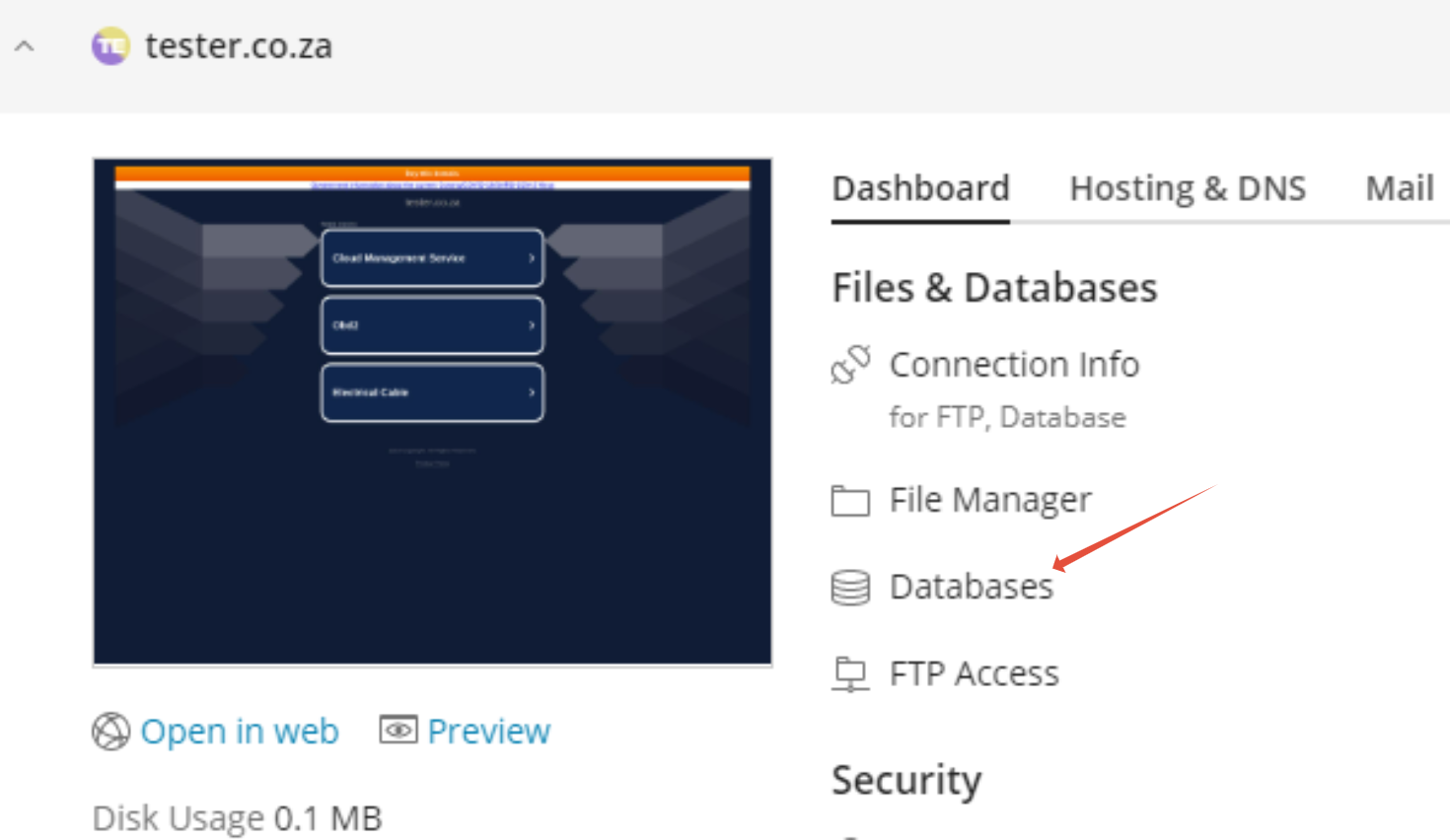The width and height of the screenshot is (1450, 840).
Task: Click the tester.co.za favicon icon
Action: point(110,46)
